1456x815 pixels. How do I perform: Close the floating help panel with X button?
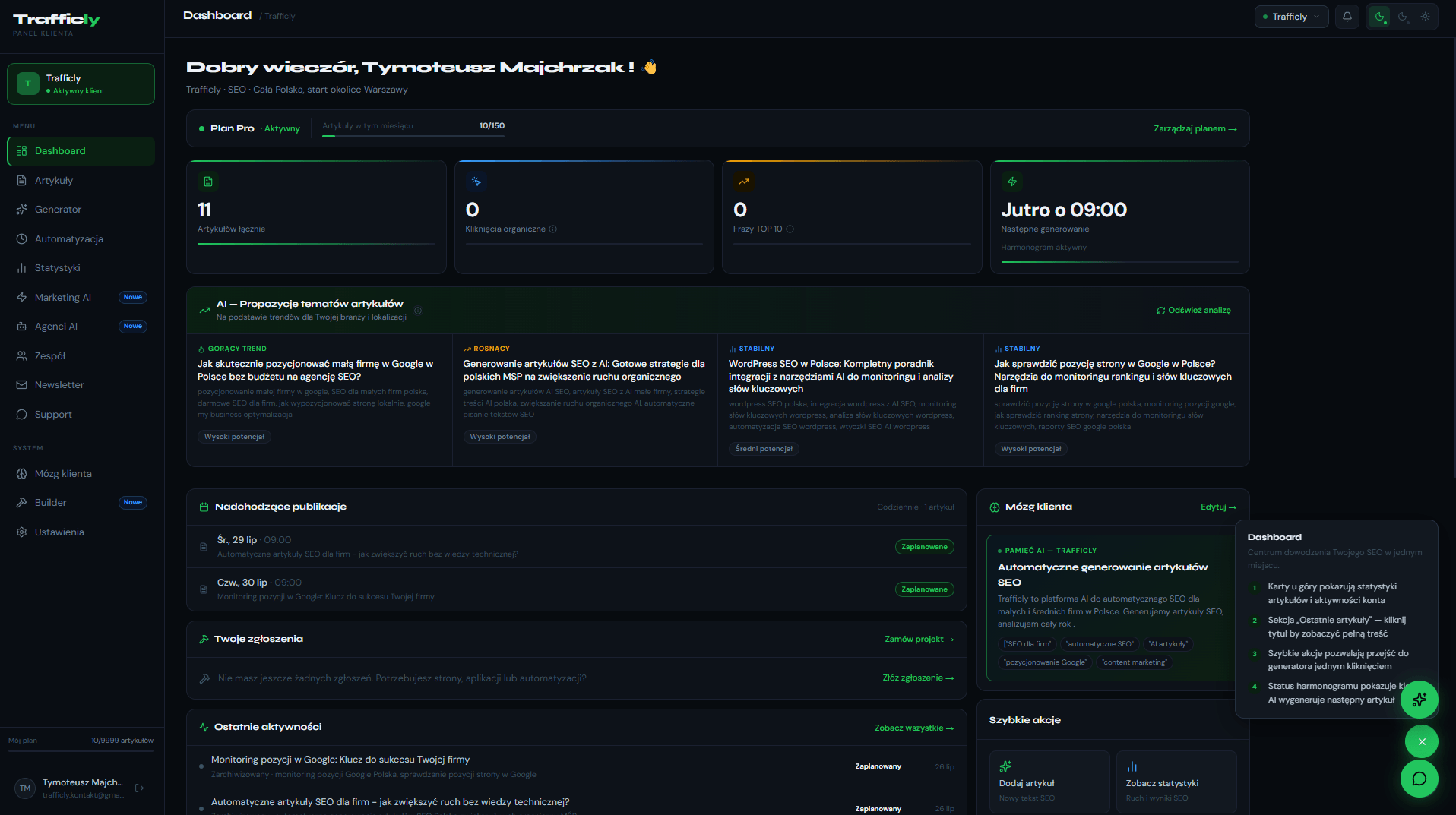pos(1421,742)
